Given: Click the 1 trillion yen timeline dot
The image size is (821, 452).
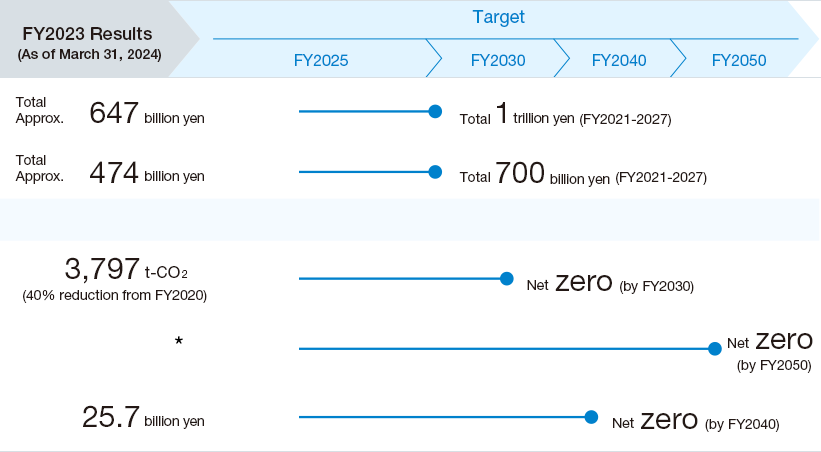Looking at the screenshot, I should point(435,112).
